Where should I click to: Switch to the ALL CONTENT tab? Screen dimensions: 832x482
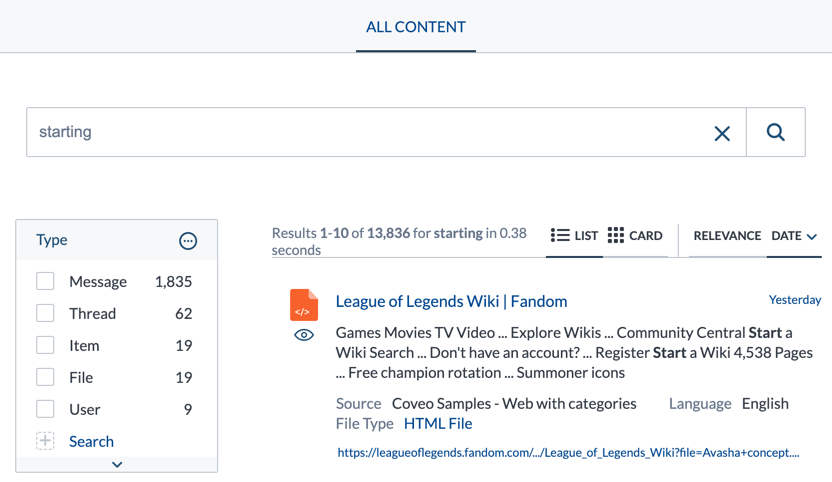point(415,27)
